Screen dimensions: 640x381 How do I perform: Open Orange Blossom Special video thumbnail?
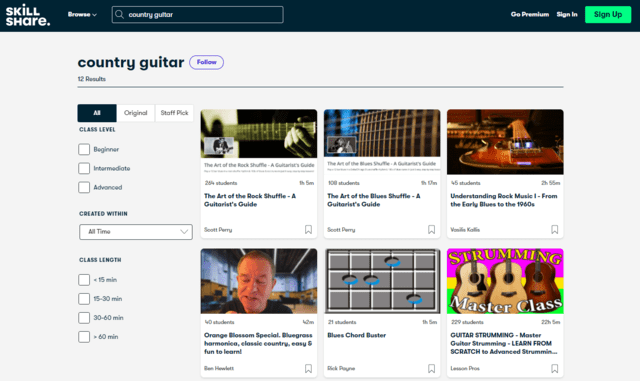coord(259,281)
